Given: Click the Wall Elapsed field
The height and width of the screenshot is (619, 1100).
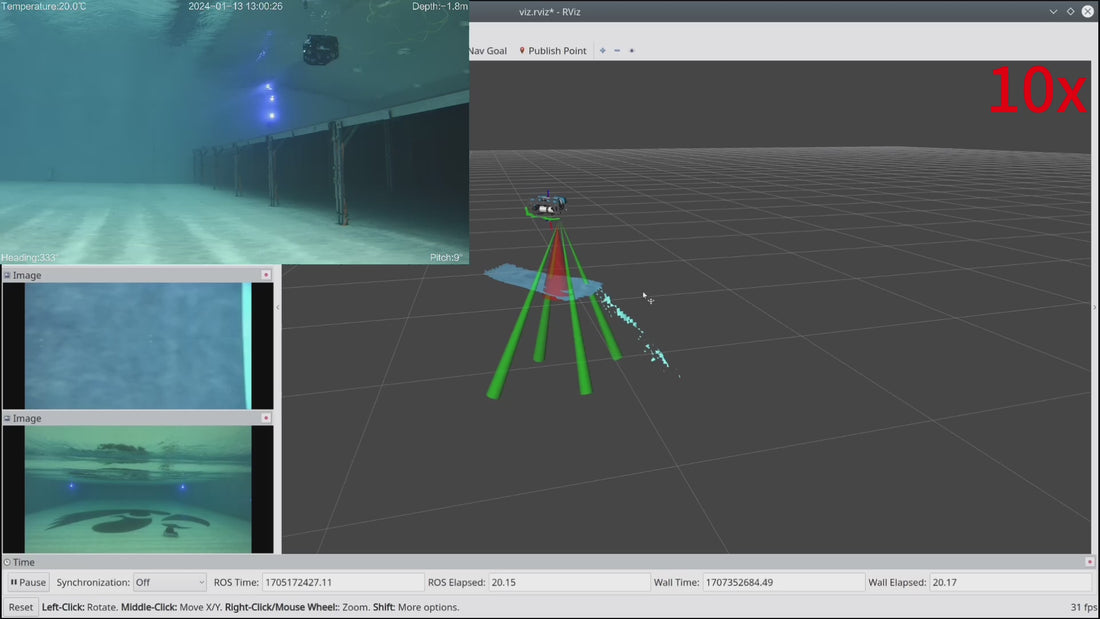Looking at the screenshot, I should [x=1012, y=583].
